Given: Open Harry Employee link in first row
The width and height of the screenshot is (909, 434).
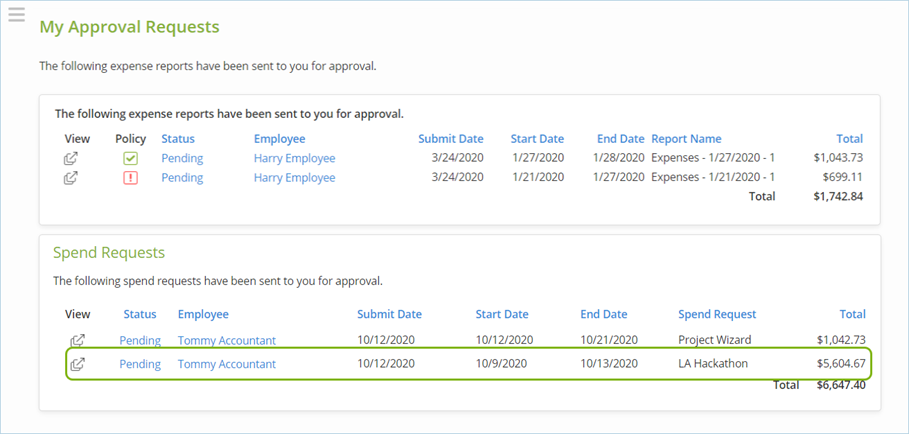Looking at the screenshot, I should point(294,158).
